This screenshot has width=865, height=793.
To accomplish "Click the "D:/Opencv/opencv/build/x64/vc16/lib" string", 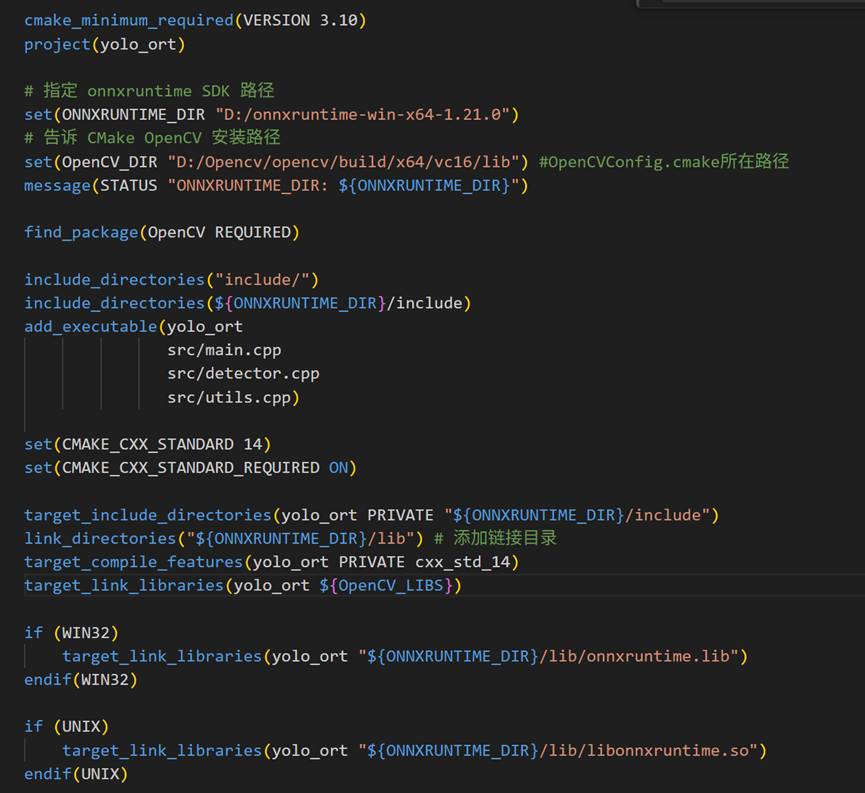I will pos(344,162).
